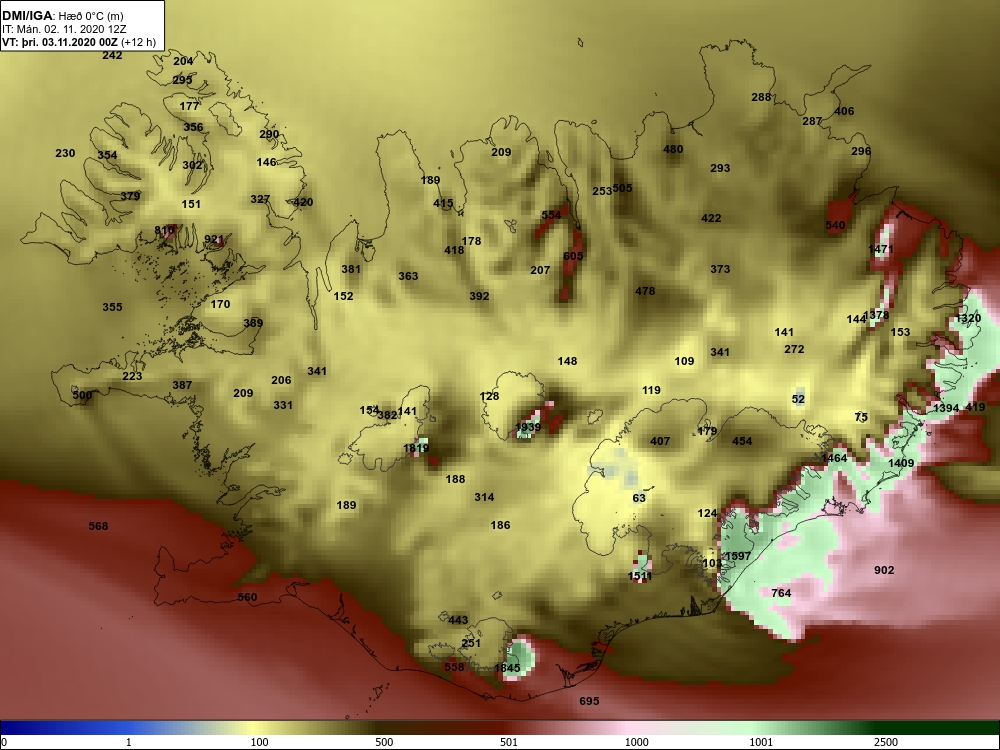
Task: Click the 422 map value
Action: [x=711, y=218]
